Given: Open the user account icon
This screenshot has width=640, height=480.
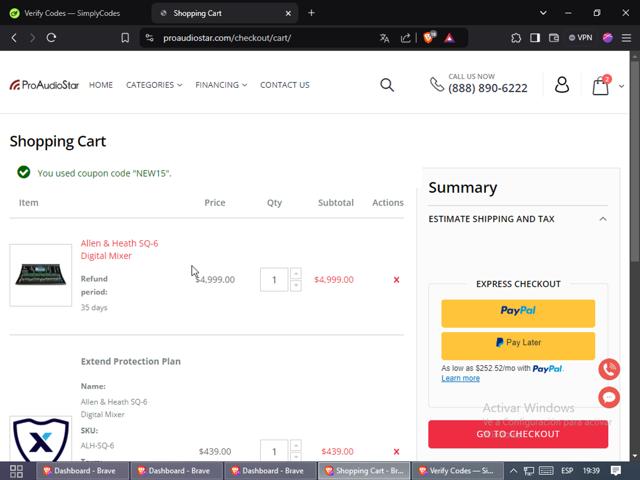Looking at the screenshot, I should coord(562,85).
